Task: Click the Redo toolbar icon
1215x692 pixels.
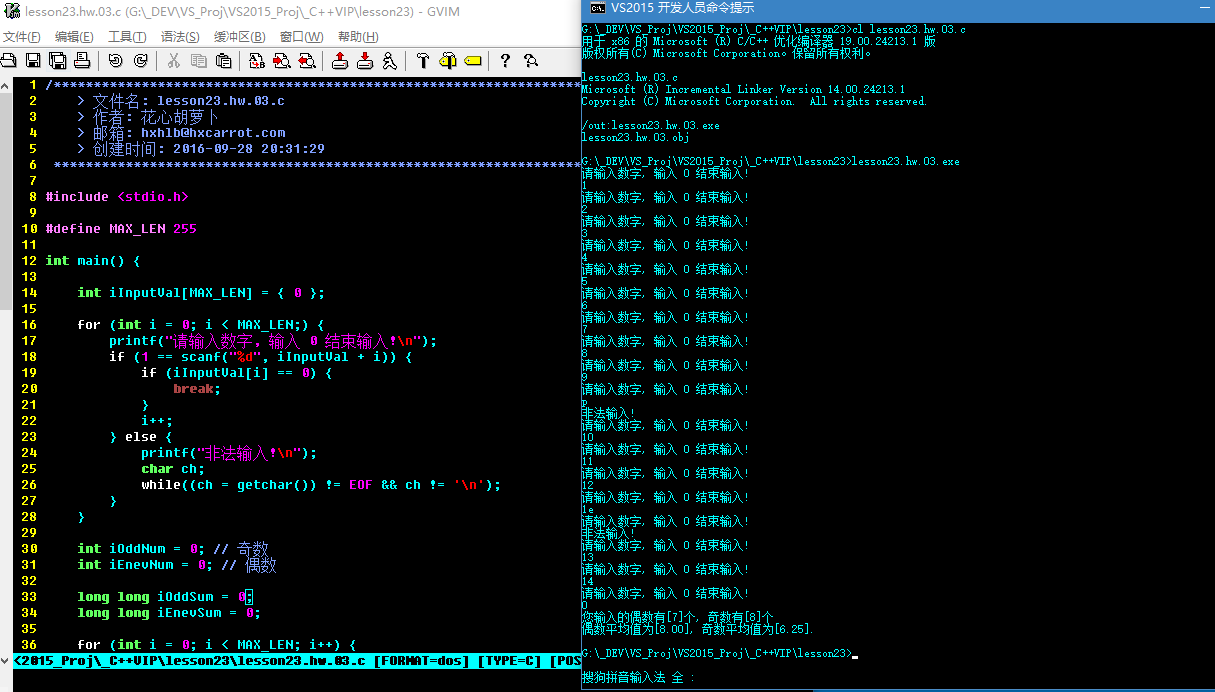Action: (x=140, y=61)
